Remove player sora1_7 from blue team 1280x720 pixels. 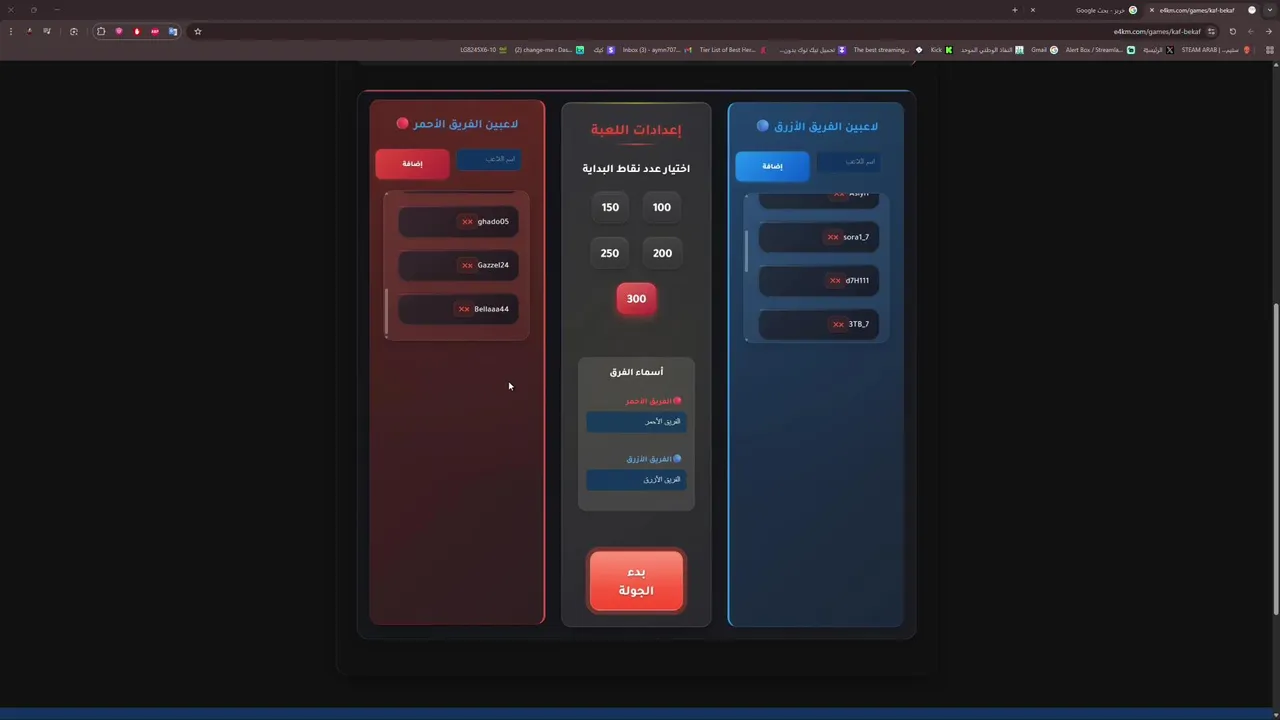tap(833, 237)
